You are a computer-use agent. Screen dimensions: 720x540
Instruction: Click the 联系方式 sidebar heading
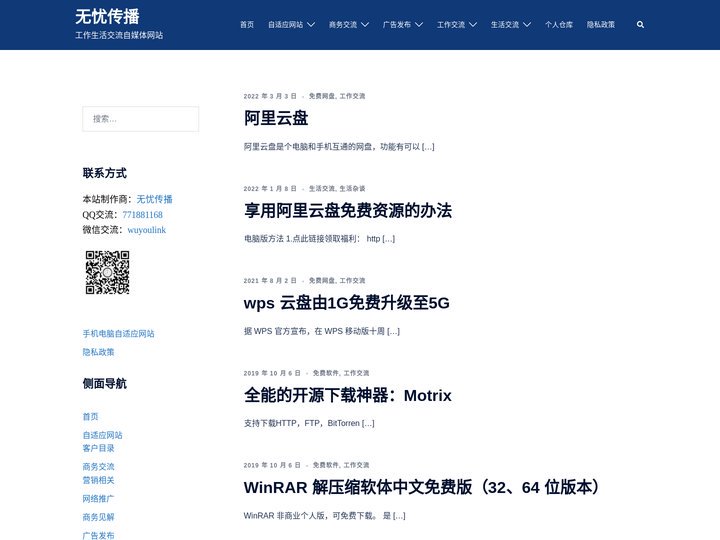click(105, 173)
